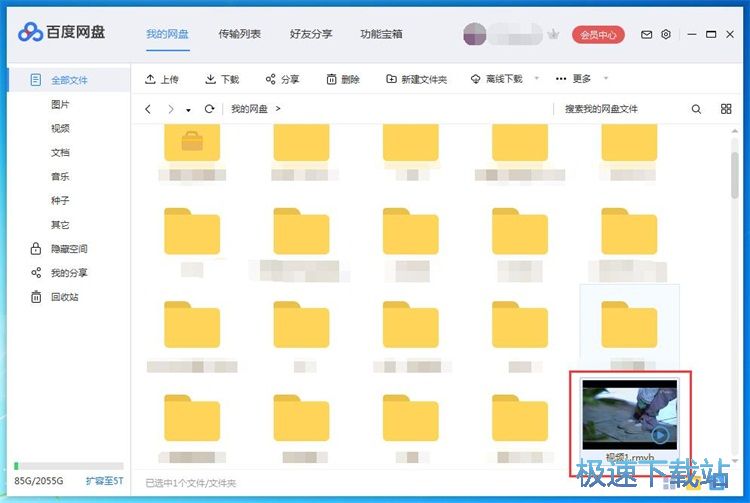Open the navigation history dropdown arrow
Viewport: 750px width, 503px height.
click(187, 110)
